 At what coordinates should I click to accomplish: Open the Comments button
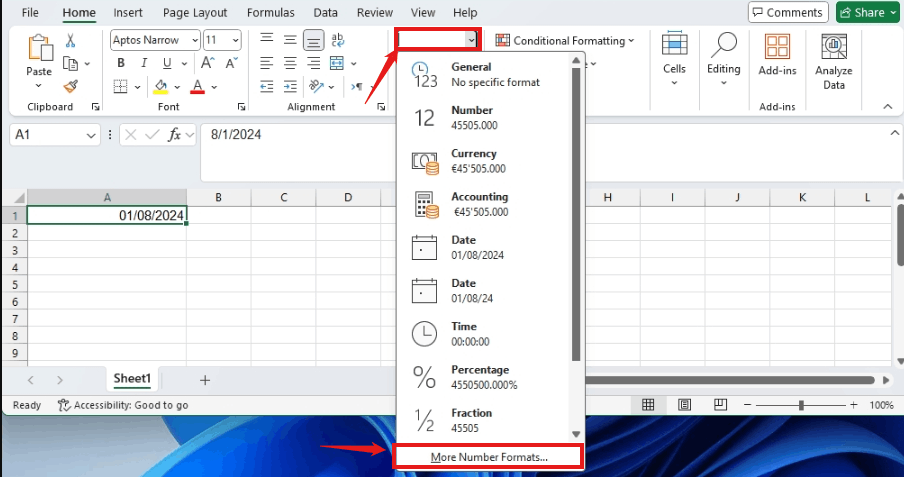[x=788, y=12]
